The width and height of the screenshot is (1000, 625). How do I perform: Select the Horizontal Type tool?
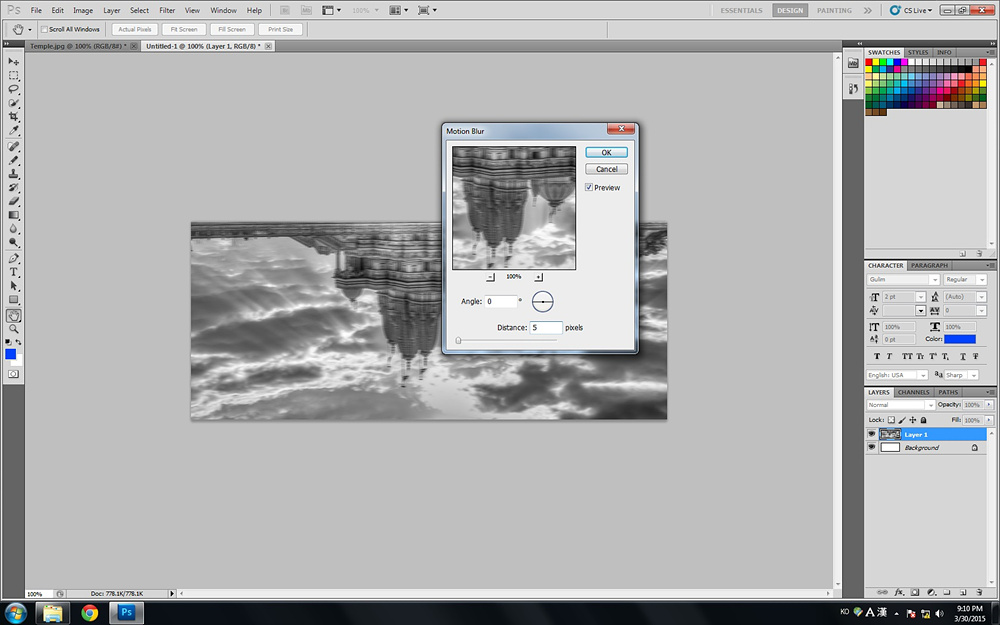(x=14, y=272)
